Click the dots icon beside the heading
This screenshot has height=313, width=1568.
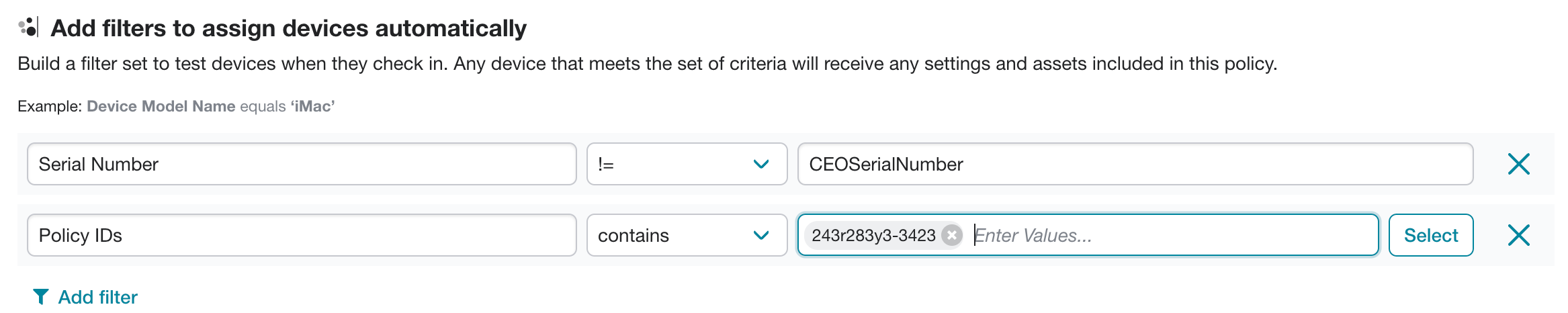pyautogui.click(x=28, y=28)
